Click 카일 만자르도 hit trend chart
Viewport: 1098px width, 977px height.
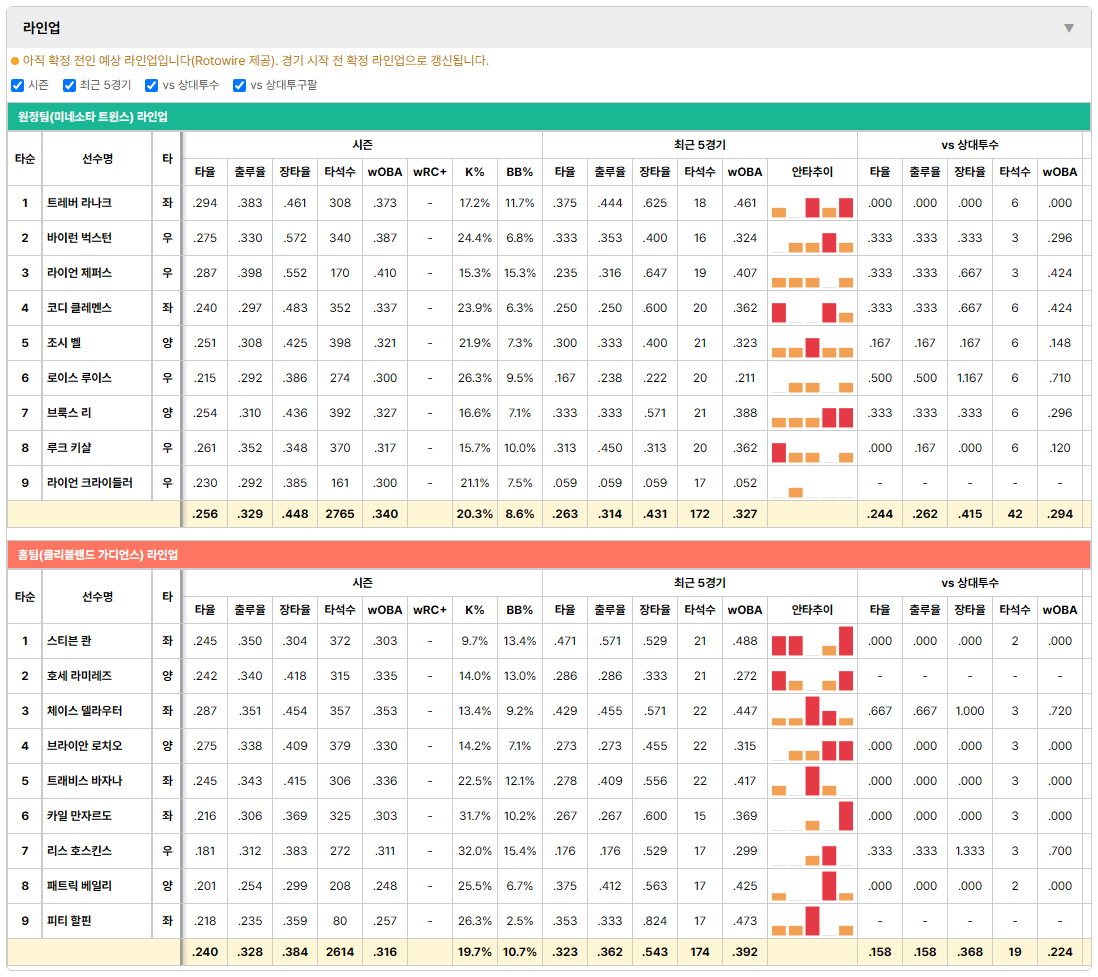tap(812, 816)
